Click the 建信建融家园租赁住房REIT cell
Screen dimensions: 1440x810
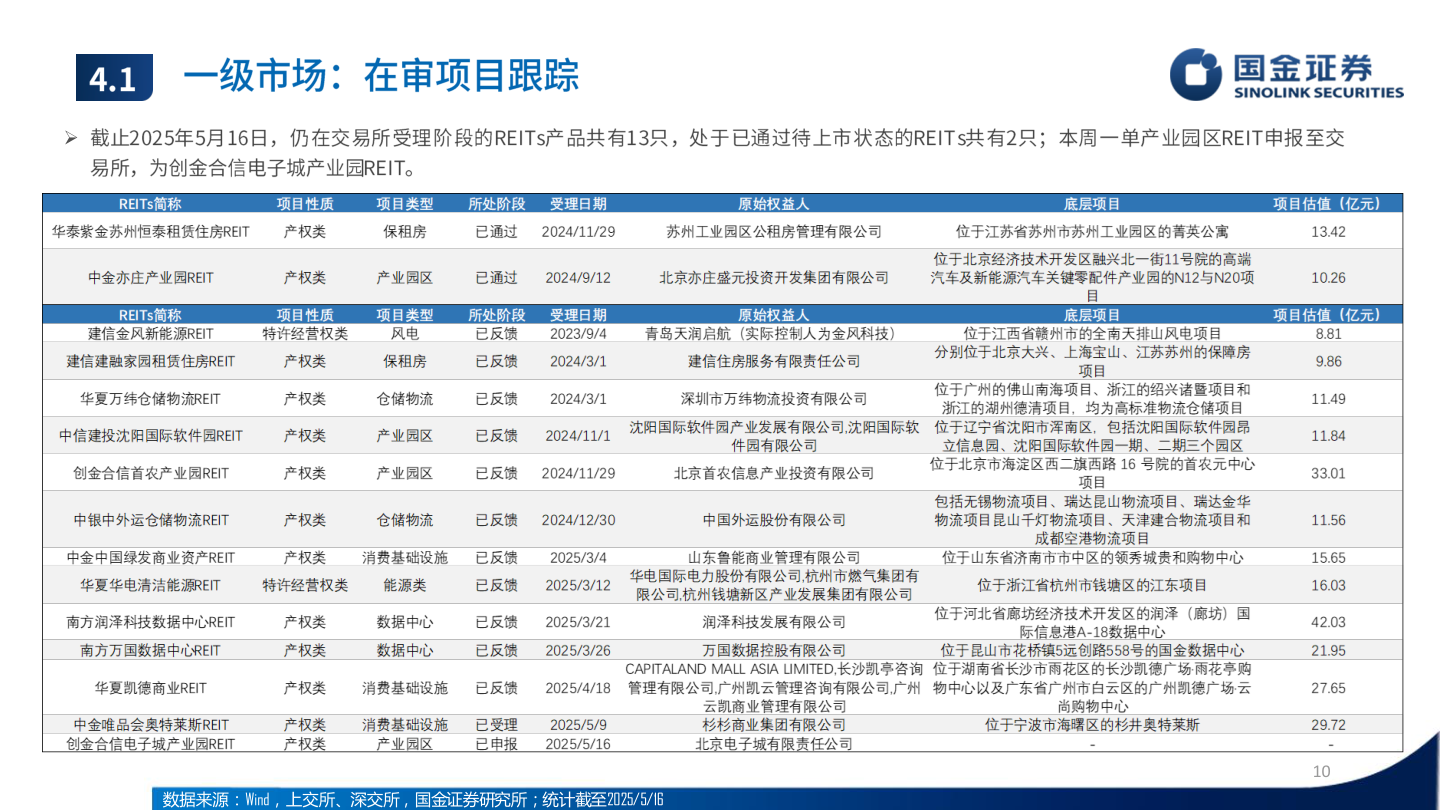(151, 361)
